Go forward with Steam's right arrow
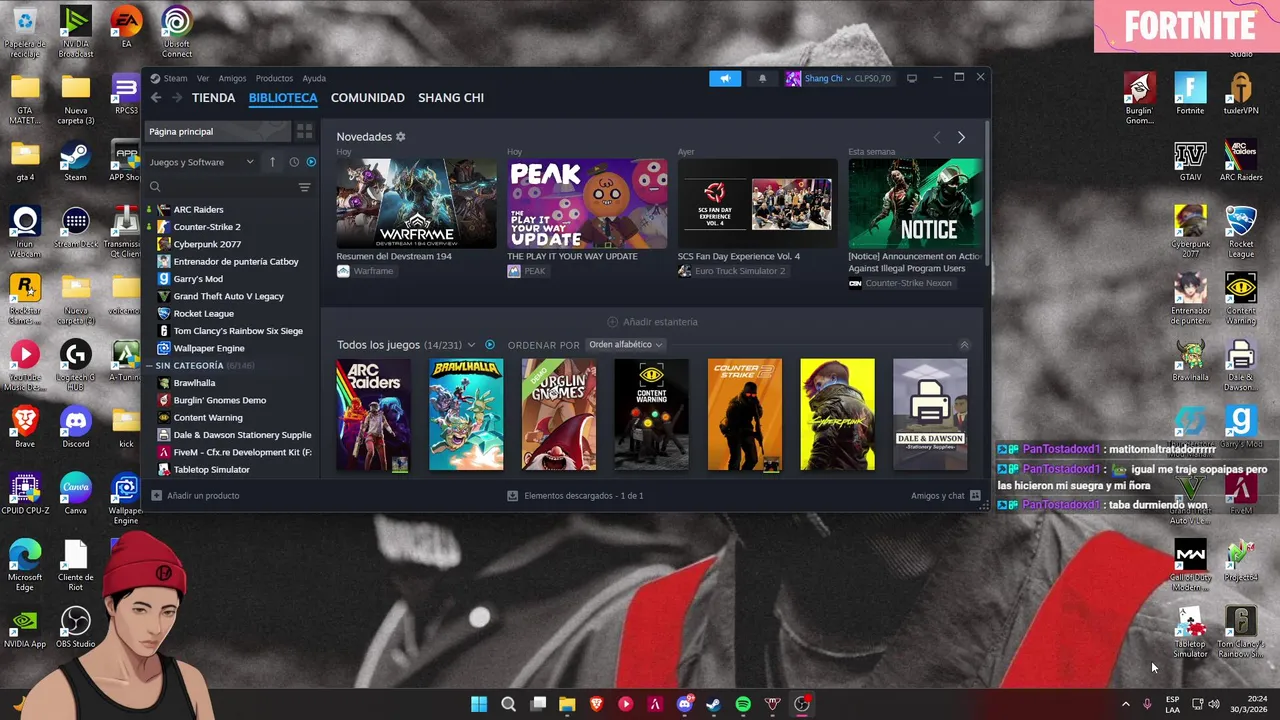The height and width of the screenshot is (720, 1280). click(x=177, y=98)
